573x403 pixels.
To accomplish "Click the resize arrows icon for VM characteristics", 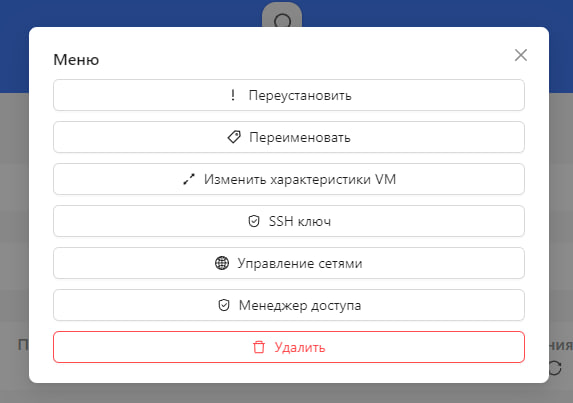I will (x=189, y=179).
